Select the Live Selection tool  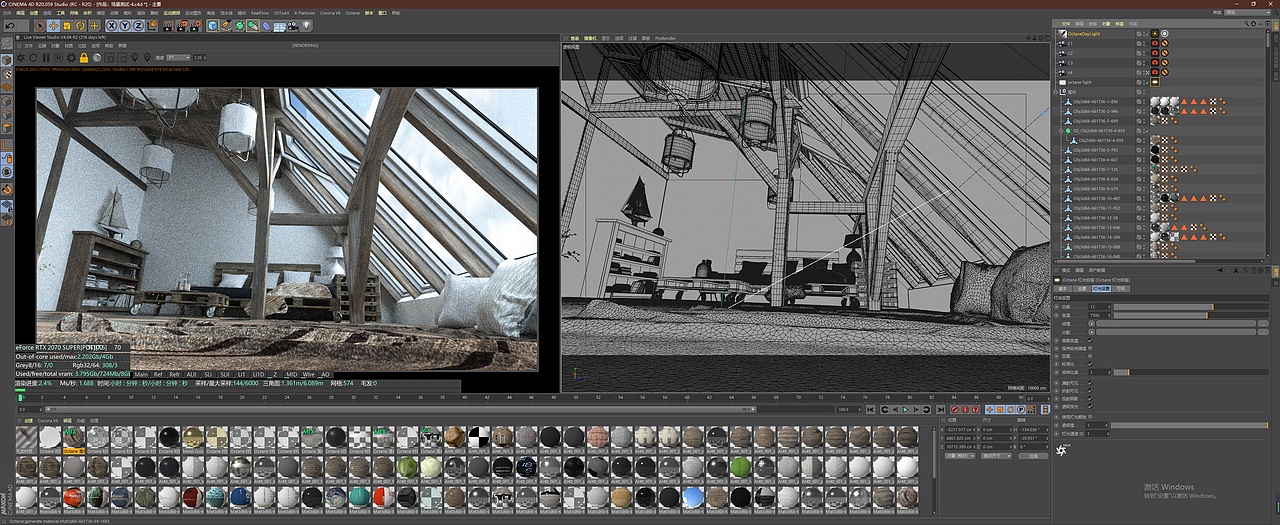tap(40, 25)
